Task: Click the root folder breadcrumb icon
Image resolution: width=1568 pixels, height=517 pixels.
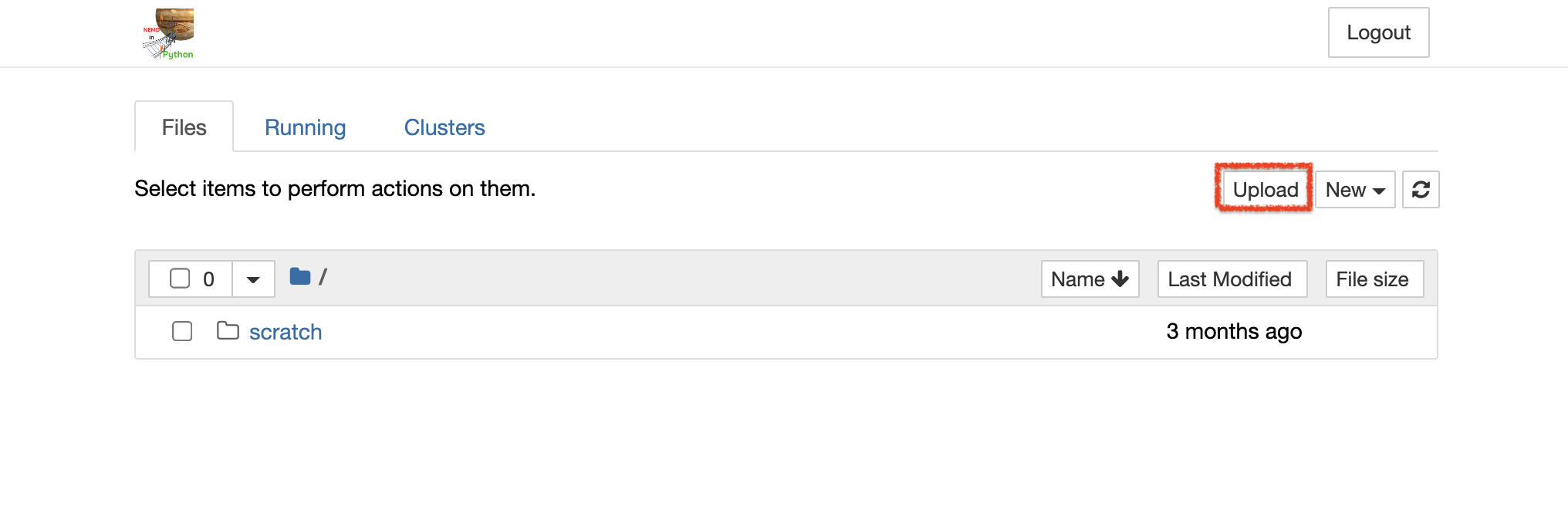Action: [x=299, y=276]
